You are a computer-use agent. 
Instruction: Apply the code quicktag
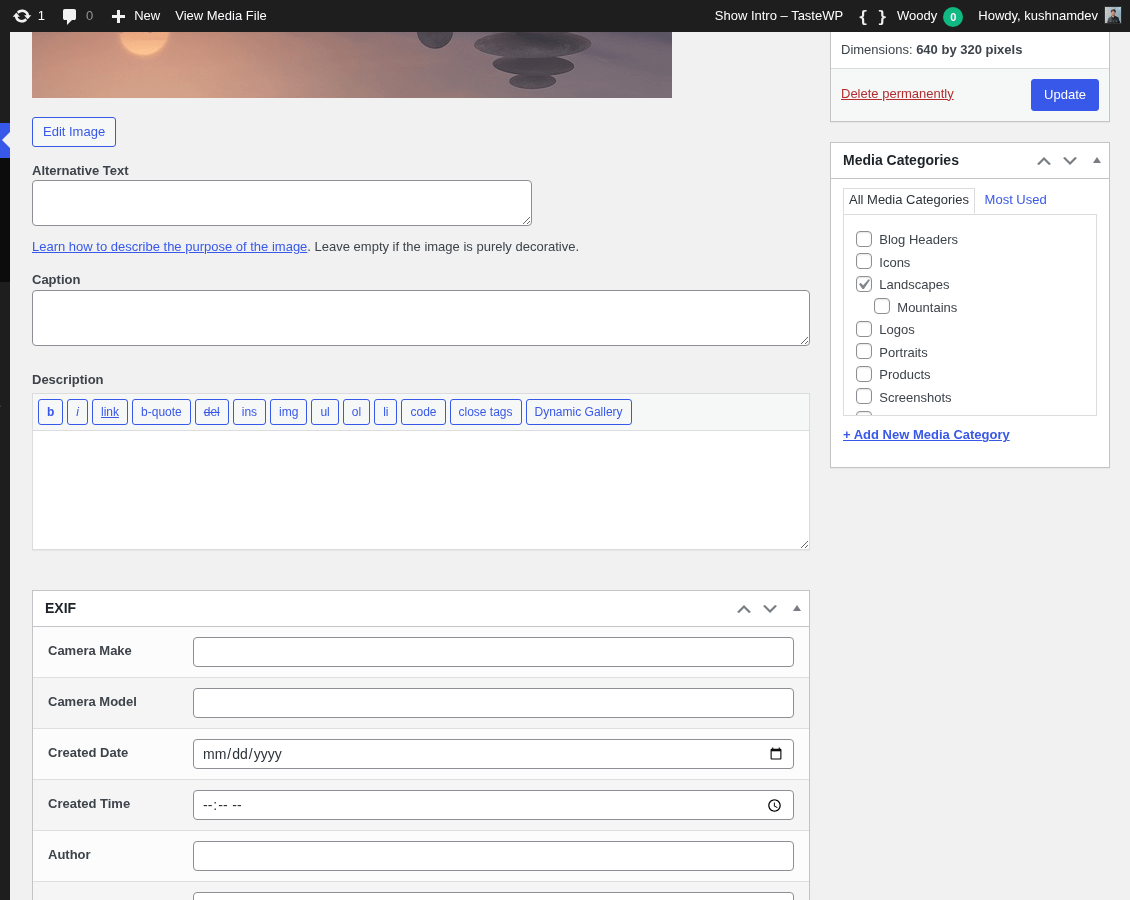coord(423,411)
